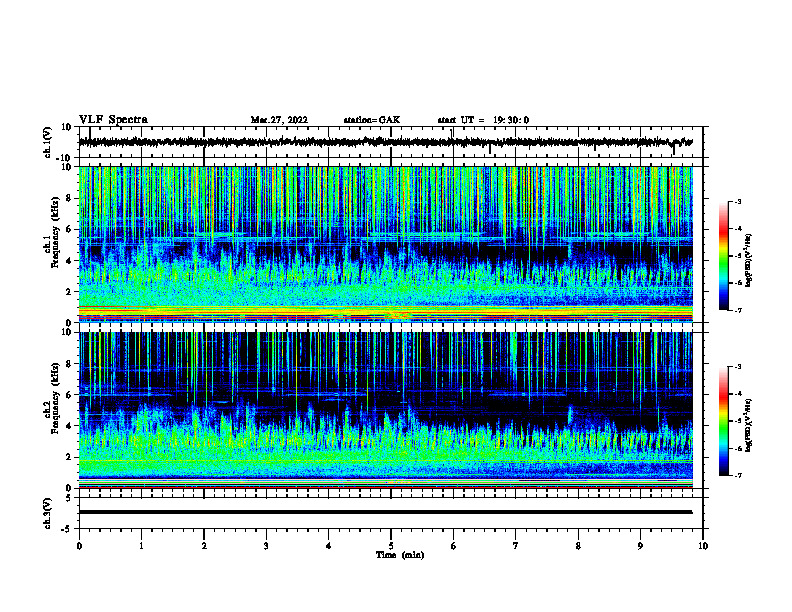Click the ch.1 spectrogram panel
Screen dimensions: 792x612
[386, 244]
